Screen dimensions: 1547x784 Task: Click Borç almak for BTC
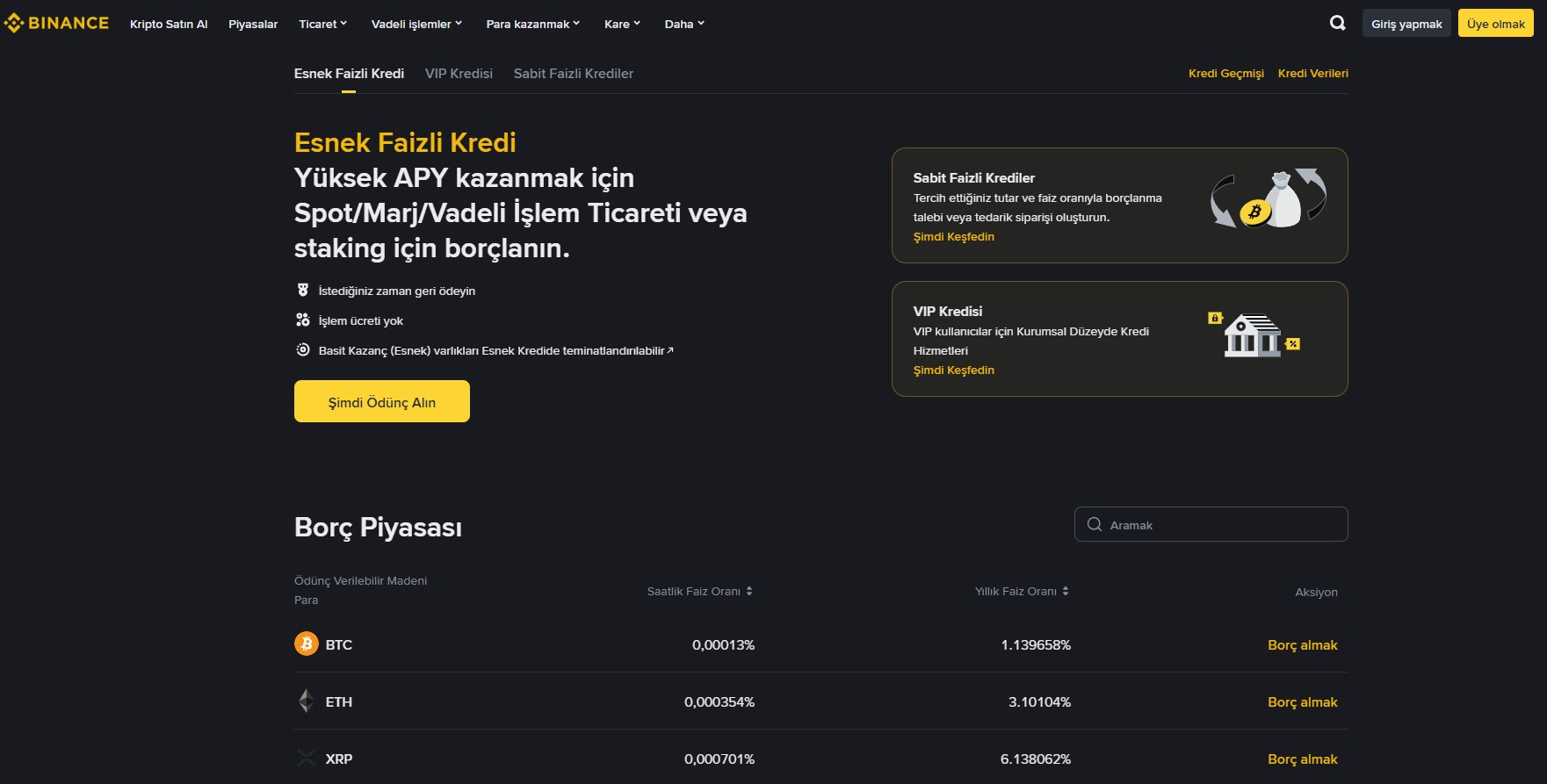[1303, 645]
